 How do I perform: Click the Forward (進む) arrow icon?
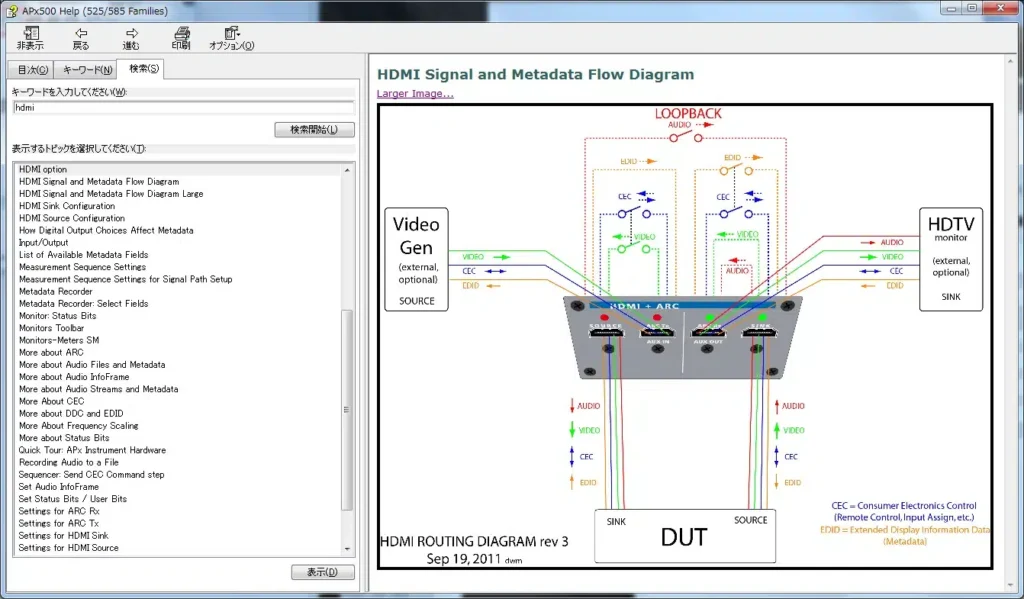click(x=131, y=34)
